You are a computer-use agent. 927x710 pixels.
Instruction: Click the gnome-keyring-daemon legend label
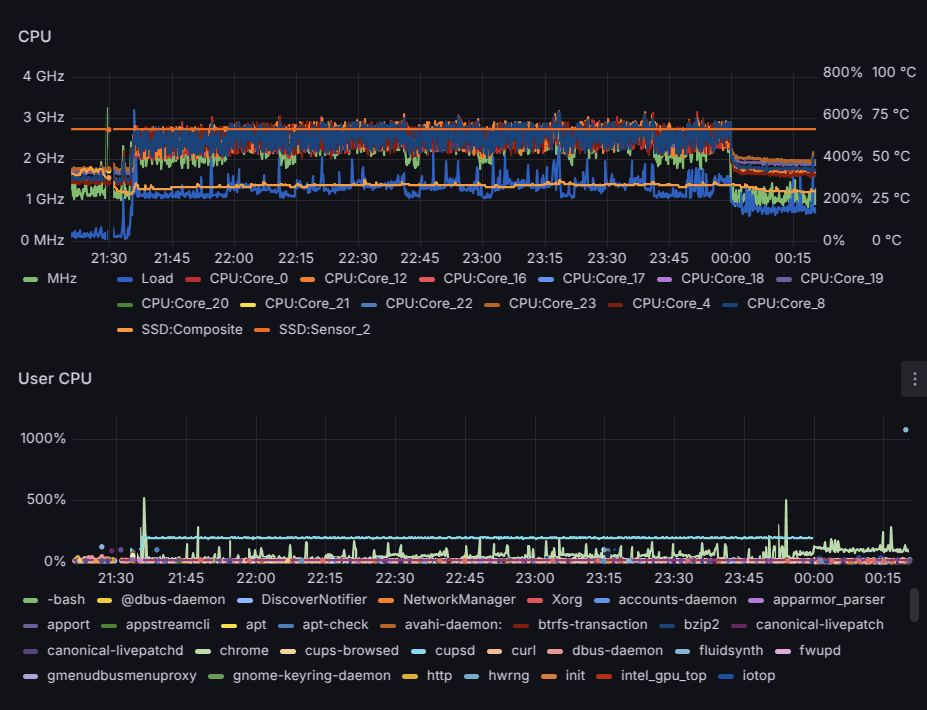click(x=311, y=676)
